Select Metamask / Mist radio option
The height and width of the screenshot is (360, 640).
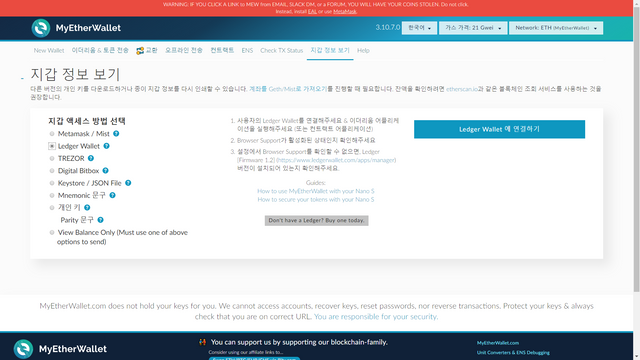[x=52, y=133]
